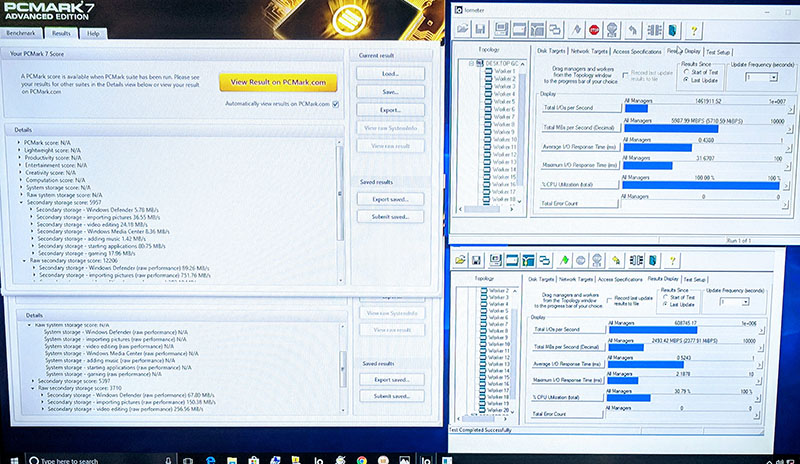Enable Record last update checkbox in lower Iometer
The width and height of the screenshot is (800, 464).
pyautogui.click(x=610, y=299)
